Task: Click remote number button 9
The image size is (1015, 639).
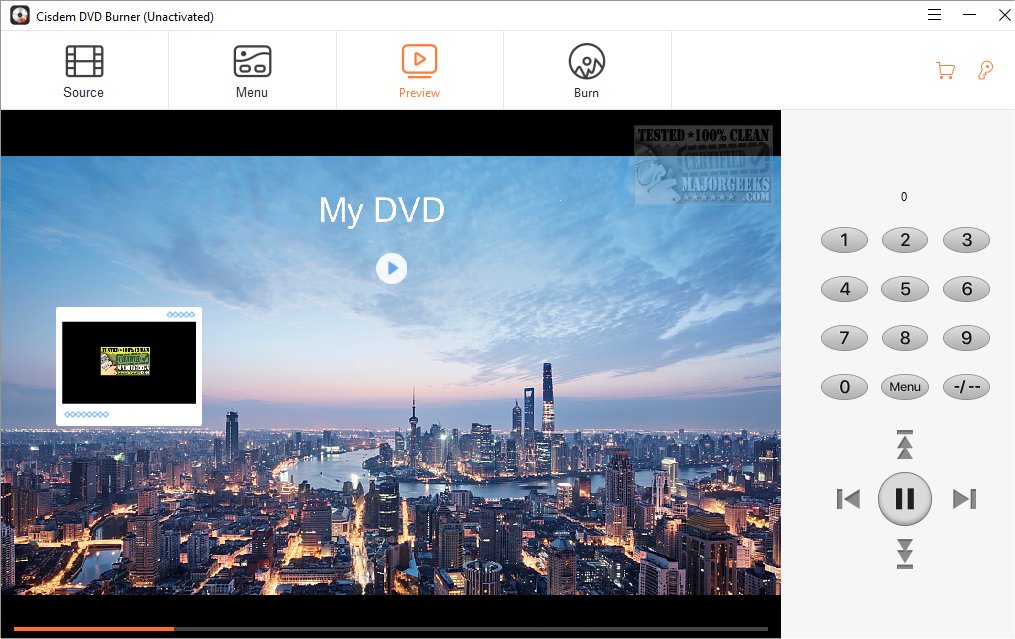Action: pos(966,338)
